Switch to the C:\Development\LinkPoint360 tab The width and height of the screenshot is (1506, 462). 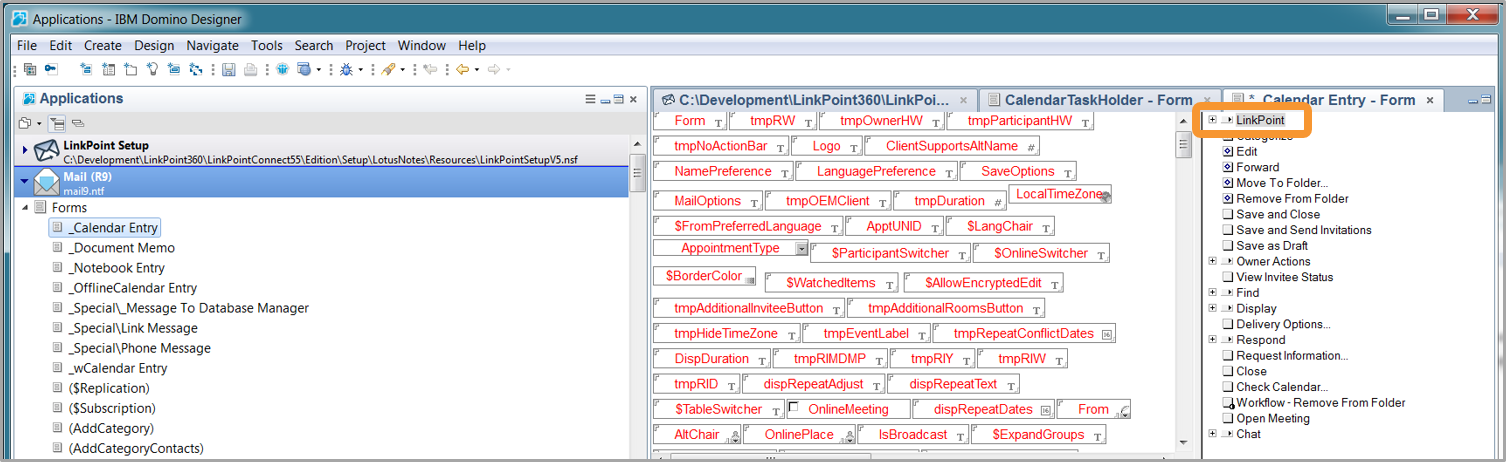[x=814, y=100]
